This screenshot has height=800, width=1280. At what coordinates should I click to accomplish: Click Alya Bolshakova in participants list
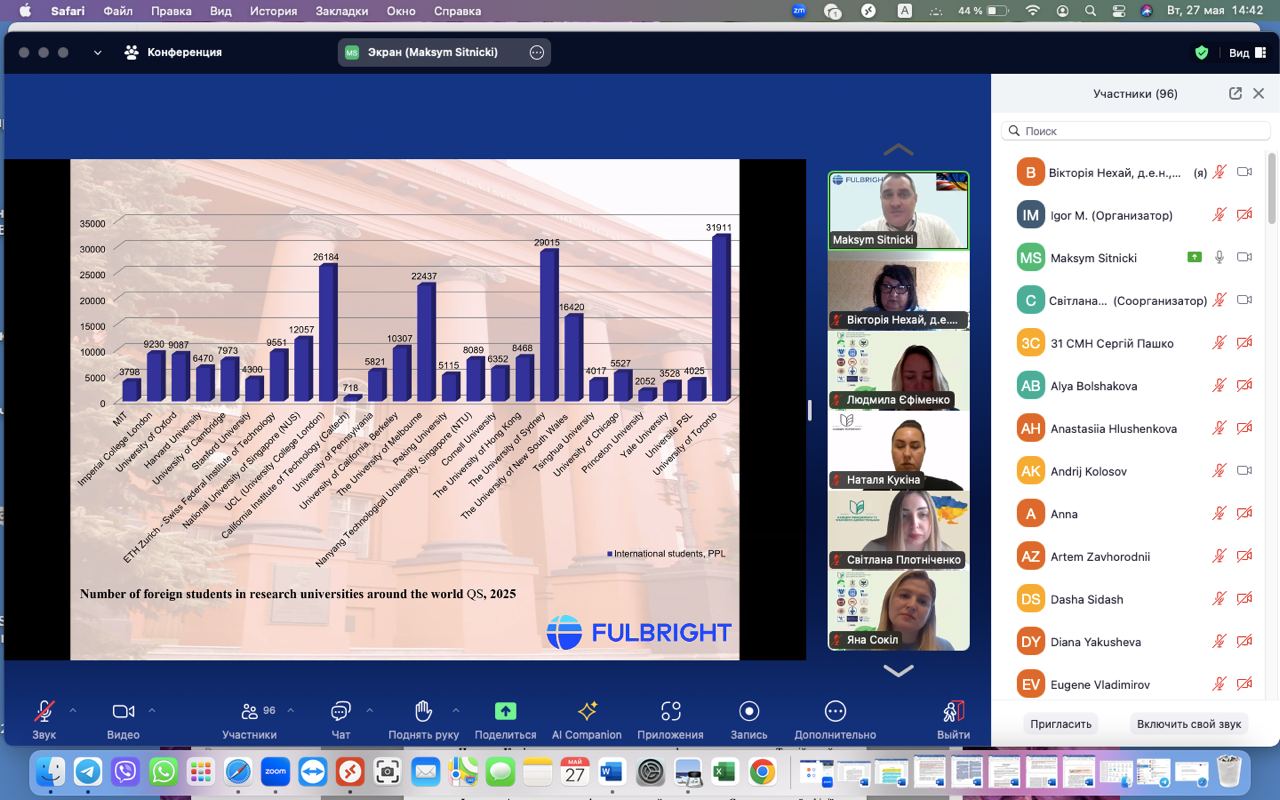tap(1135, 386)
